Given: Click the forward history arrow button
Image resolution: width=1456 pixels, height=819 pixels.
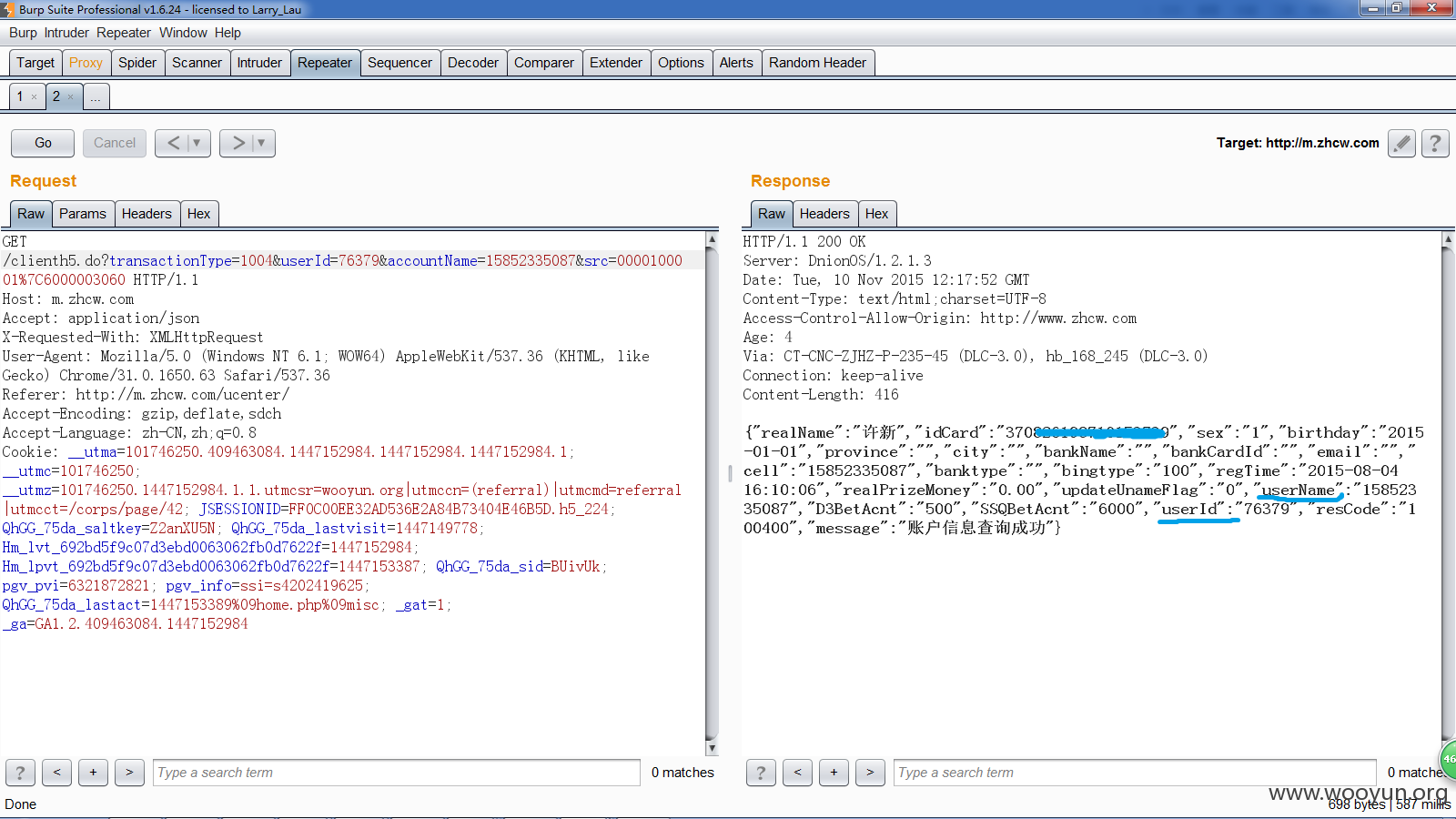Looking at the screenshot, I should (x=238, y=143).
